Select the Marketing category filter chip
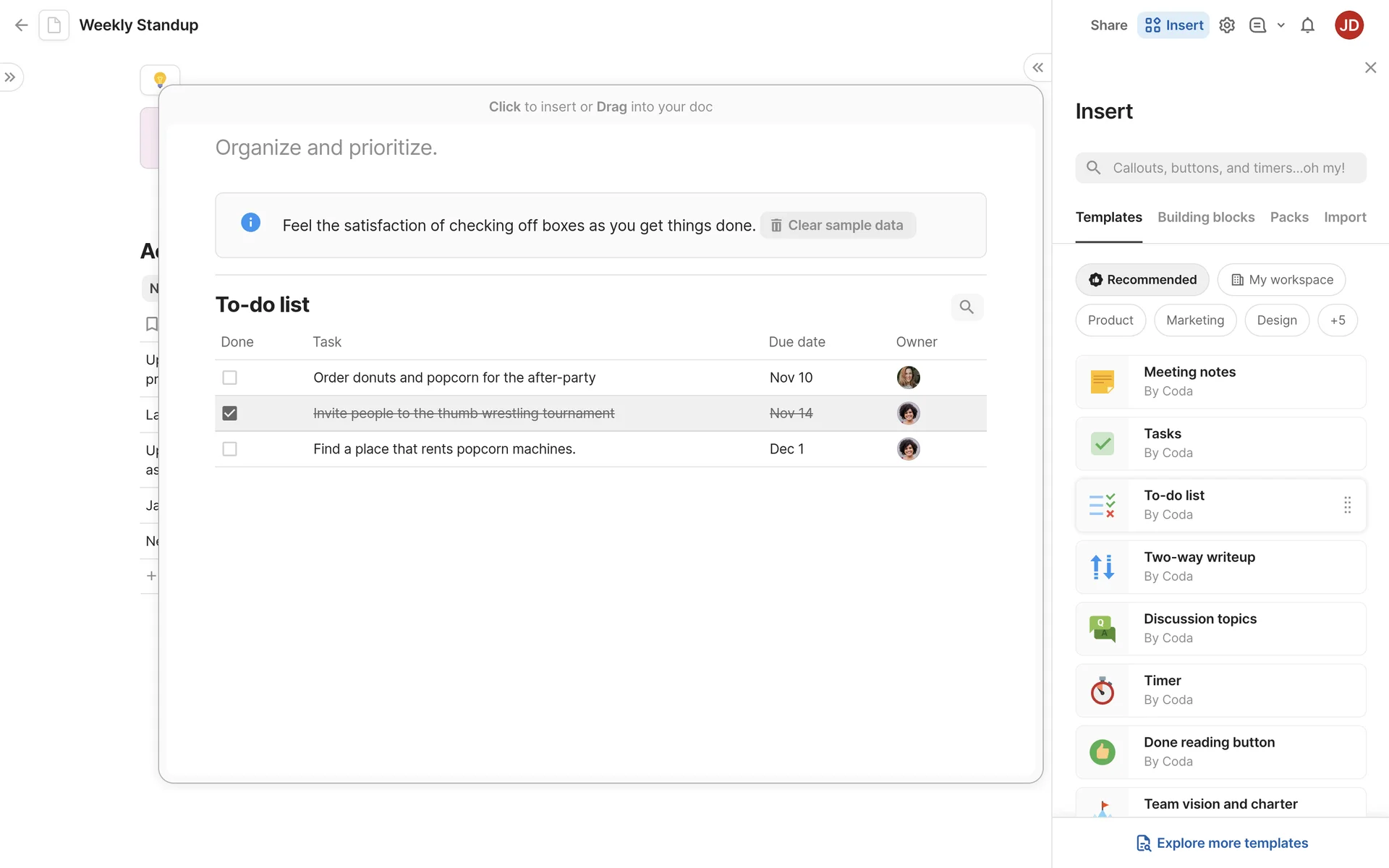The height and width of the screenshot is (868, 1389). coord(1195,320)
